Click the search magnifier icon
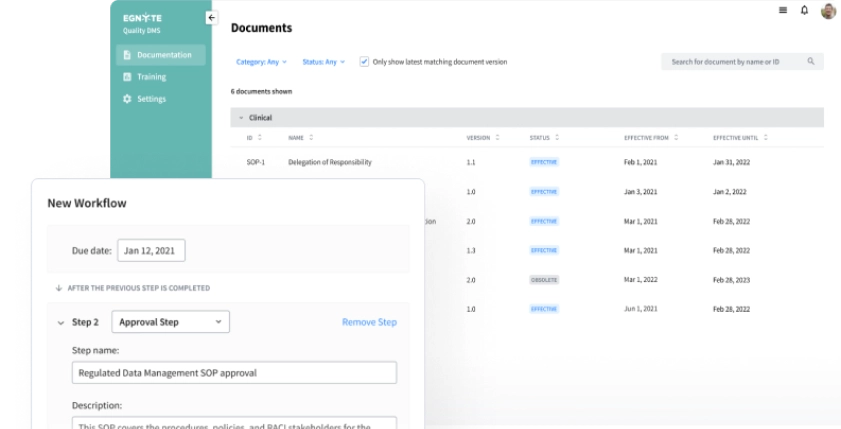This screenshot has height=429, width=841. click(811, 62)
